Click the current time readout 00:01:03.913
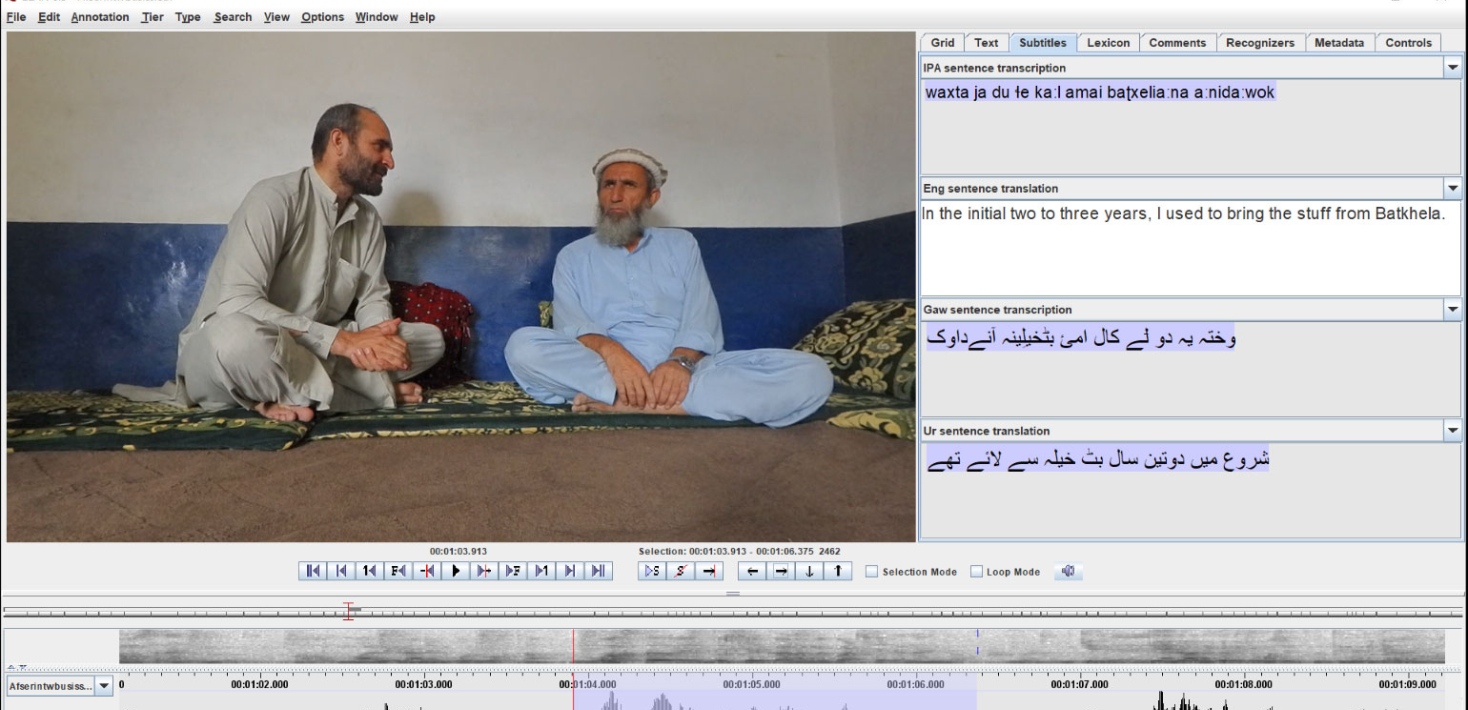 [x=459, y=550]
